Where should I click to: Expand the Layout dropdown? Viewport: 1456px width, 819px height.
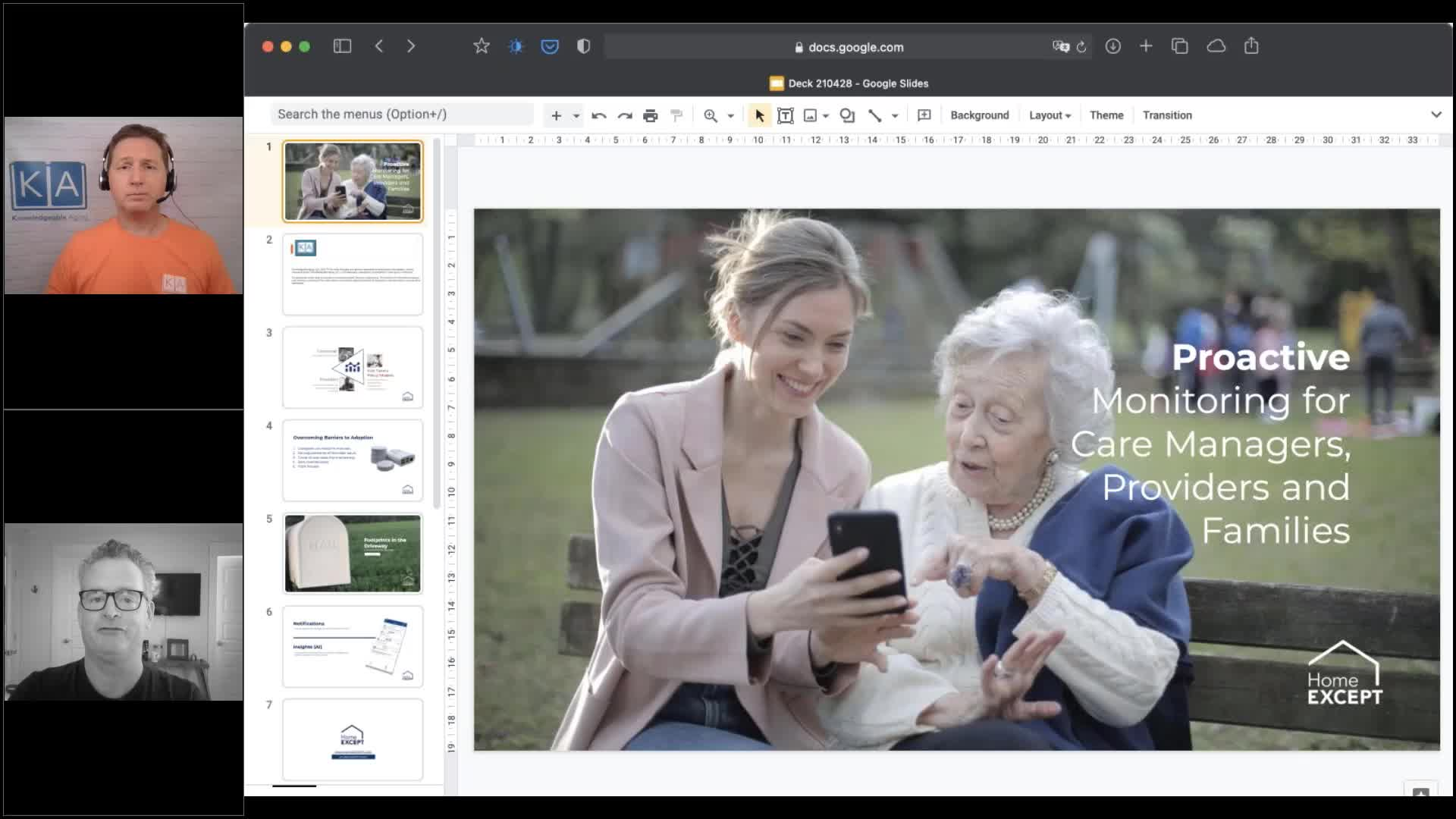(x=1050, y=115)
